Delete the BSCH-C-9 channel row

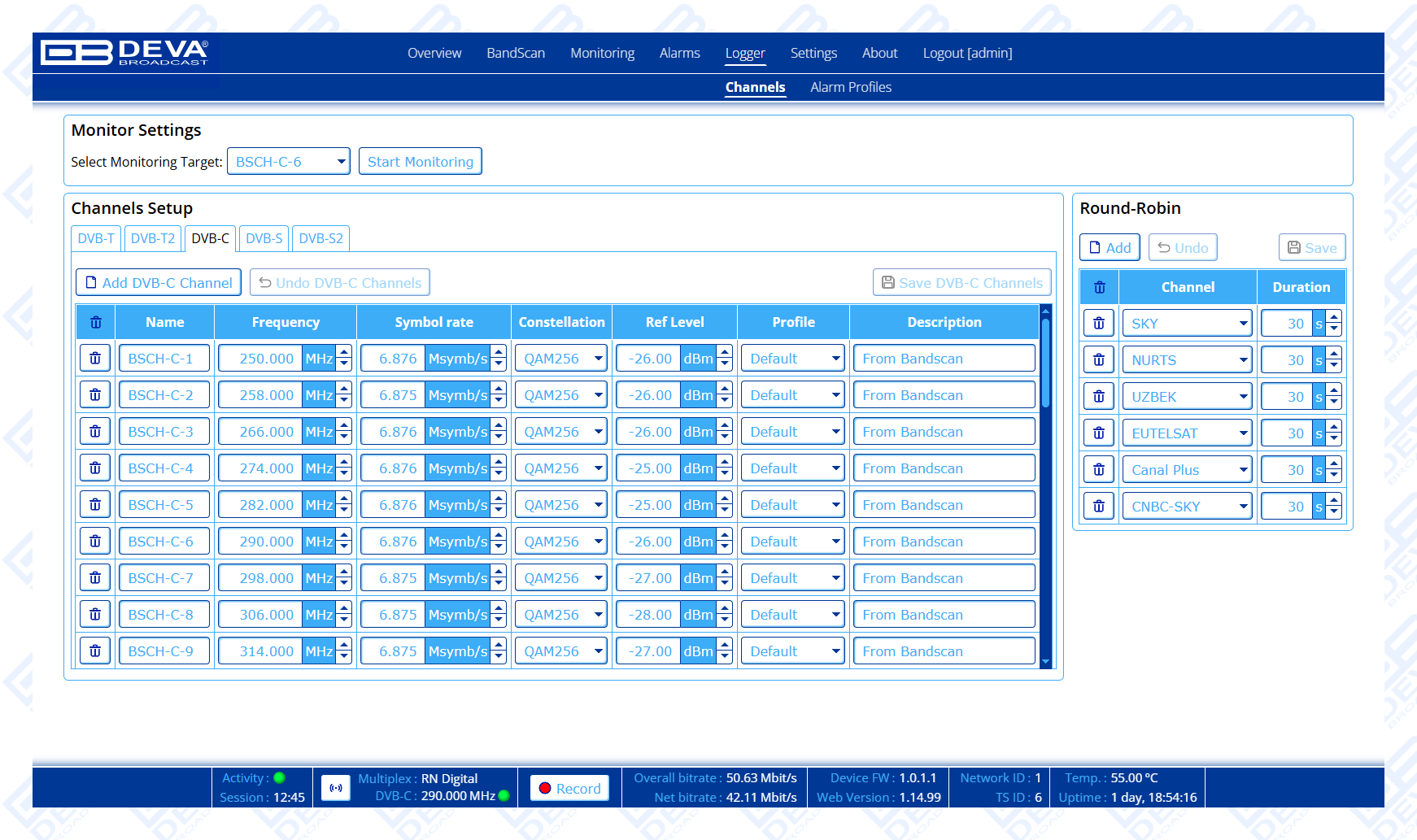click(x=95, y=651)
